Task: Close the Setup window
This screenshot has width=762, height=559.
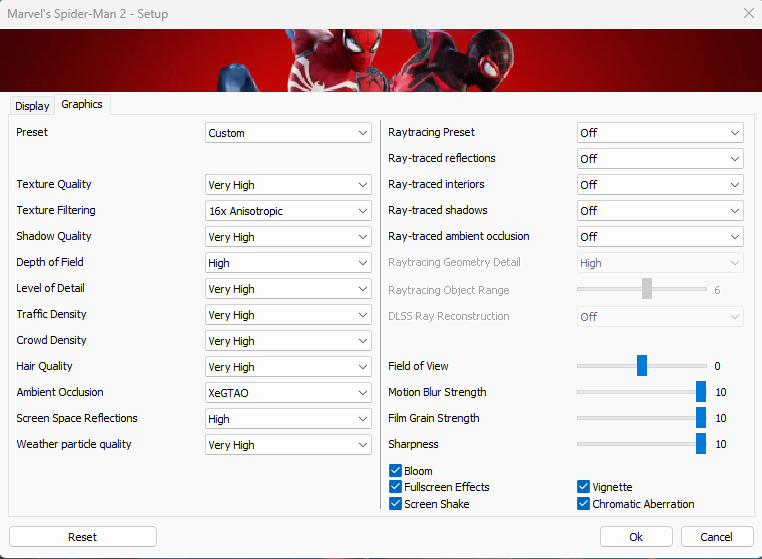Action: tap(749, 13)
